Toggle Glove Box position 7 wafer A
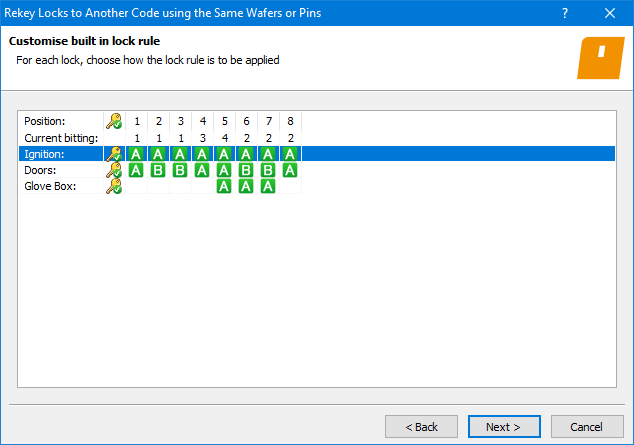This screenshot has width=634, height=445. (268, 186)
